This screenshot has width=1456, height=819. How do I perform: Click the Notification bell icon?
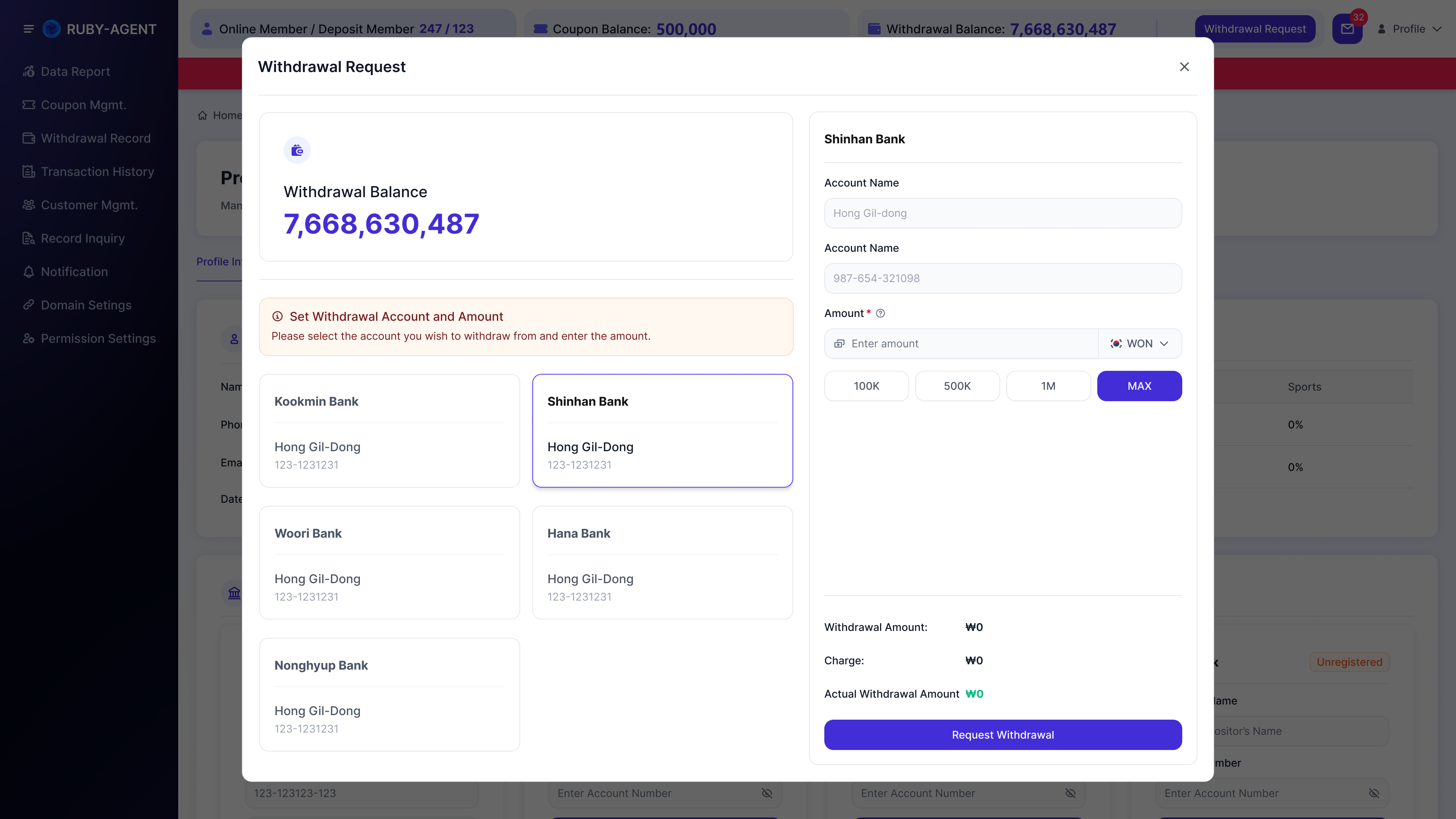coord(29,271)
